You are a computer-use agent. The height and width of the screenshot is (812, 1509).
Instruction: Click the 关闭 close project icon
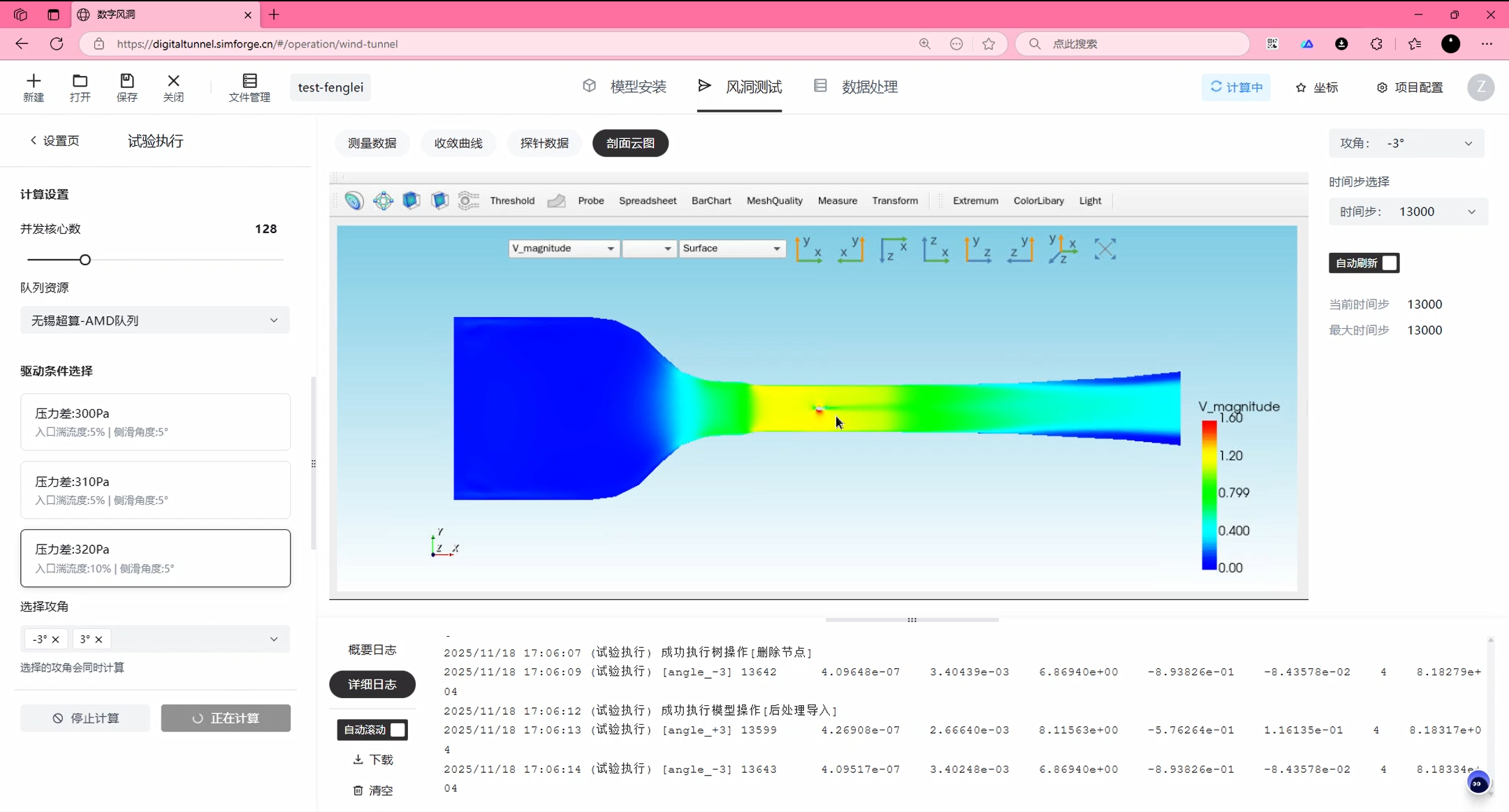[173, 88]
